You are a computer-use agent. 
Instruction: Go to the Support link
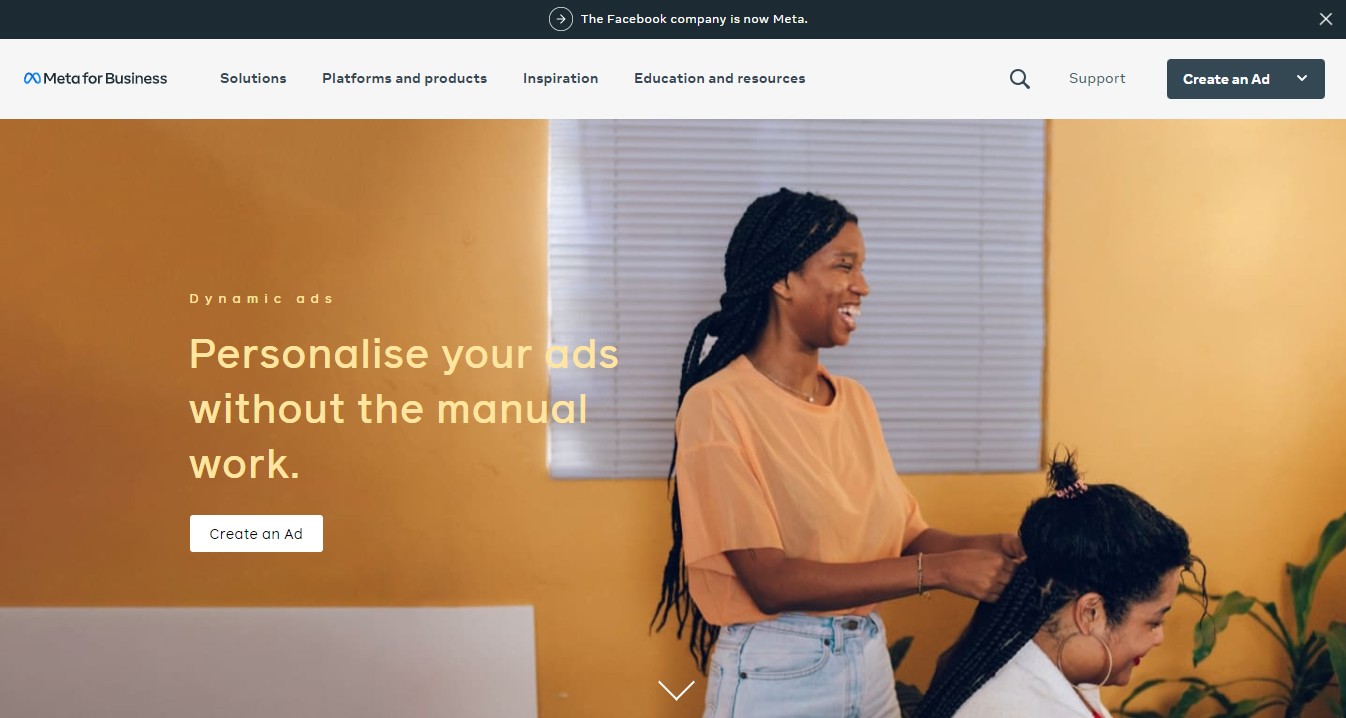(1097, 78)
